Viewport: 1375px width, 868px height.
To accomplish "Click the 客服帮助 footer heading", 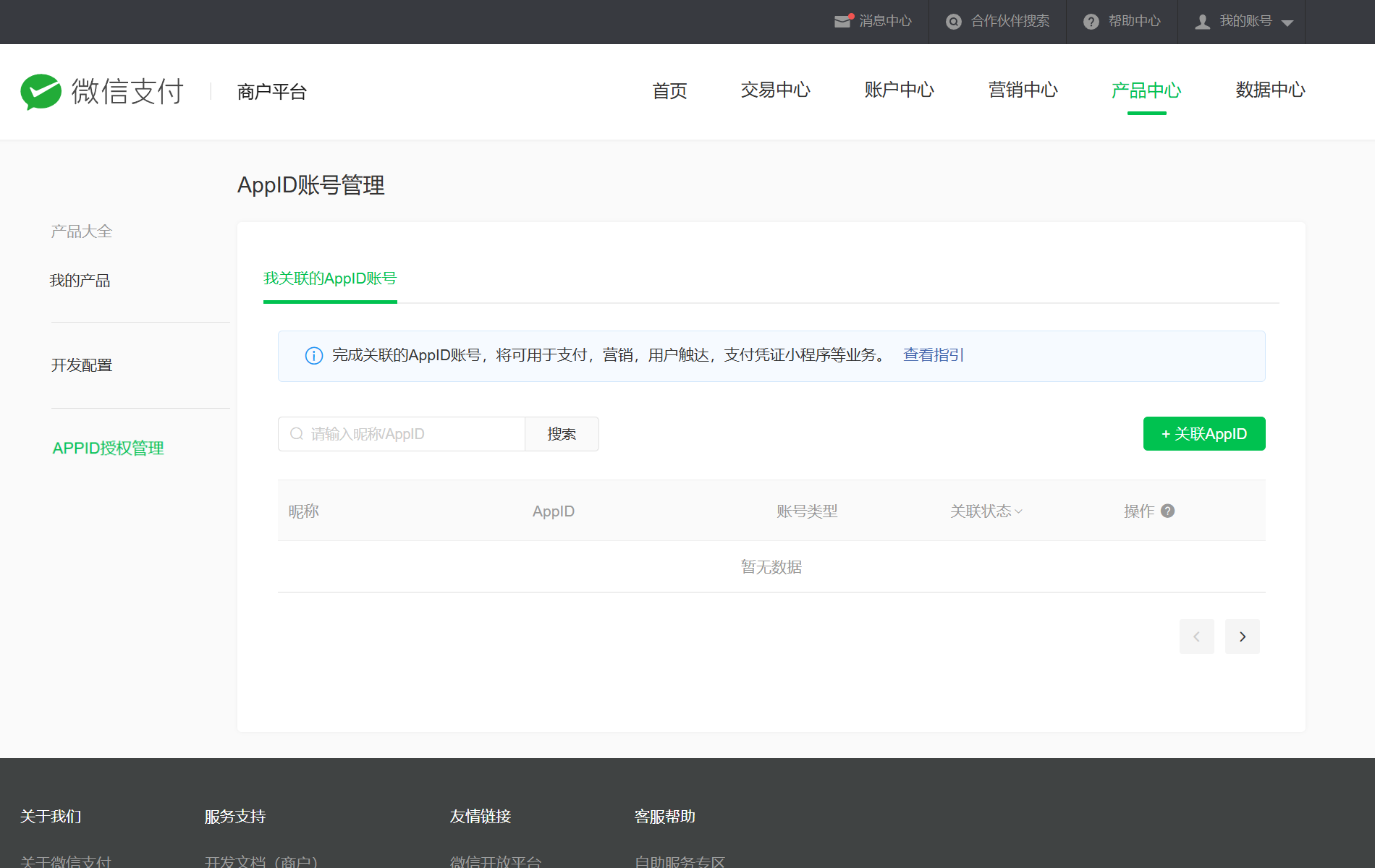I will [665, 817].
